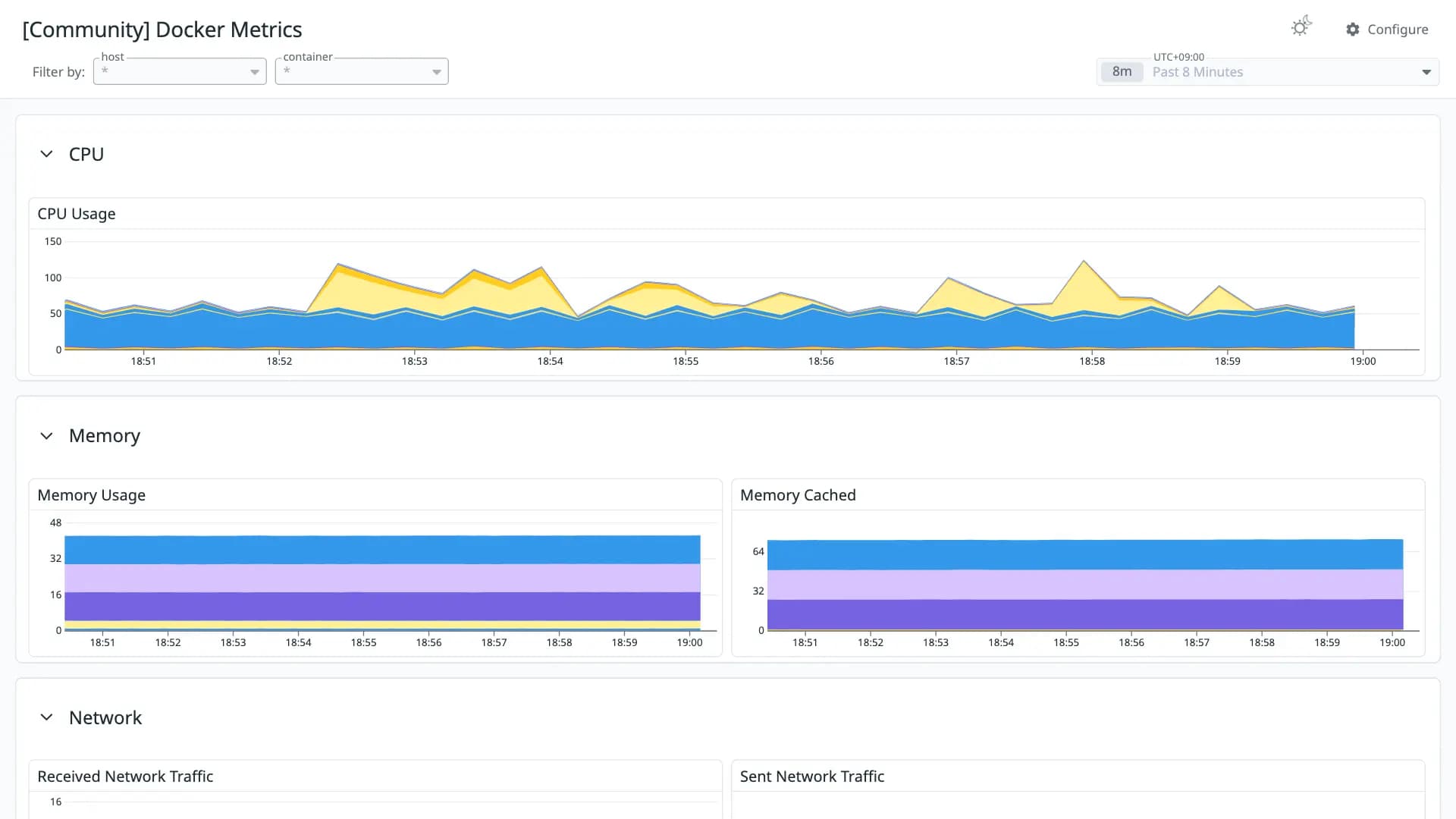Click the 18:54 tick on CPU Usage axis
This screenshot has width=1456, height=819.
click(x=550, y=361)
